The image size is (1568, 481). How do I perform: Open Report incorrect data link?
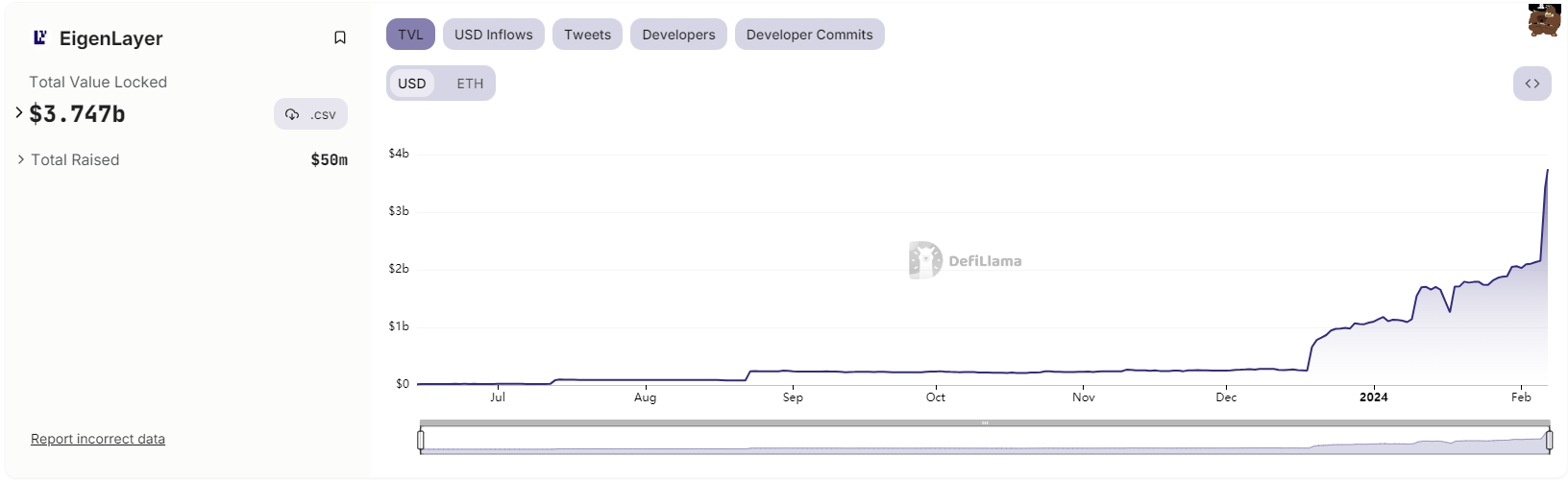coord(98,439)
